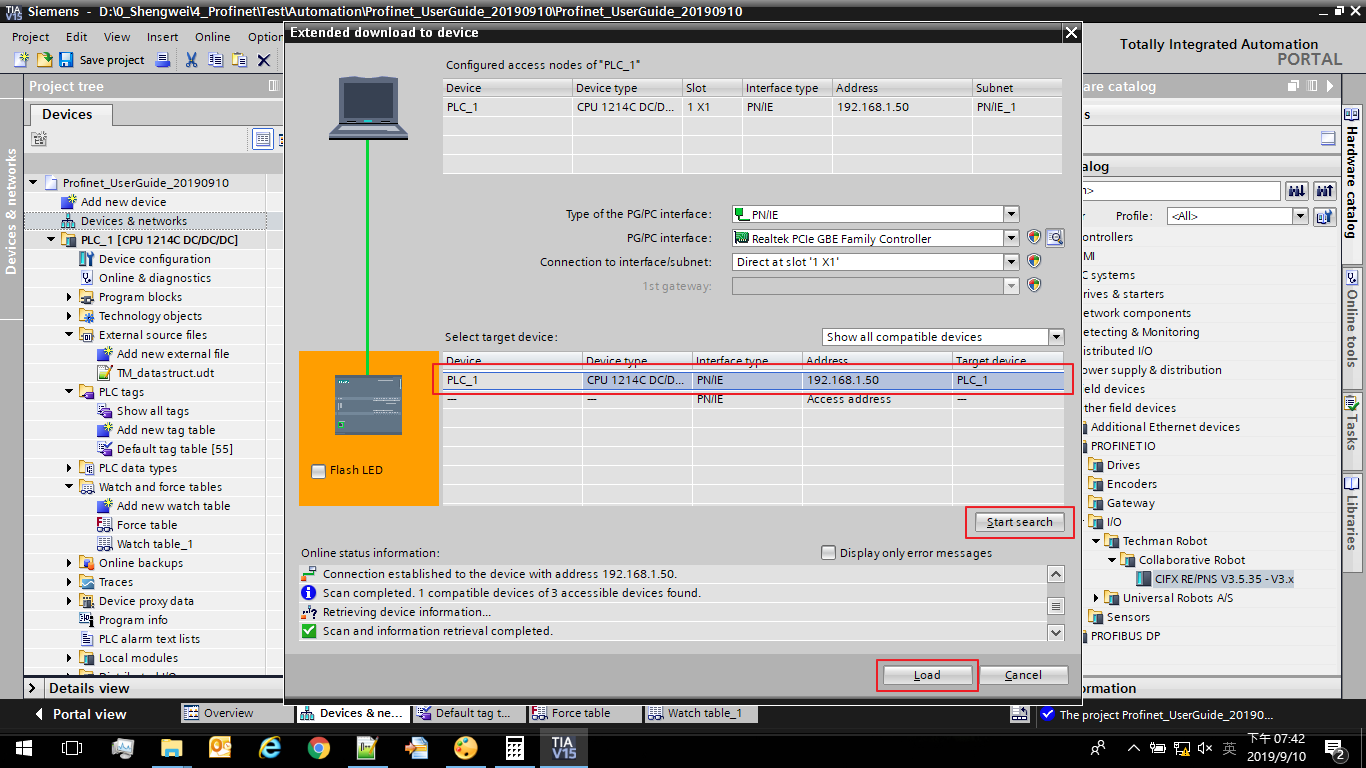Click the Copy icon in toolbar
1366x768 pixels.
215,60
